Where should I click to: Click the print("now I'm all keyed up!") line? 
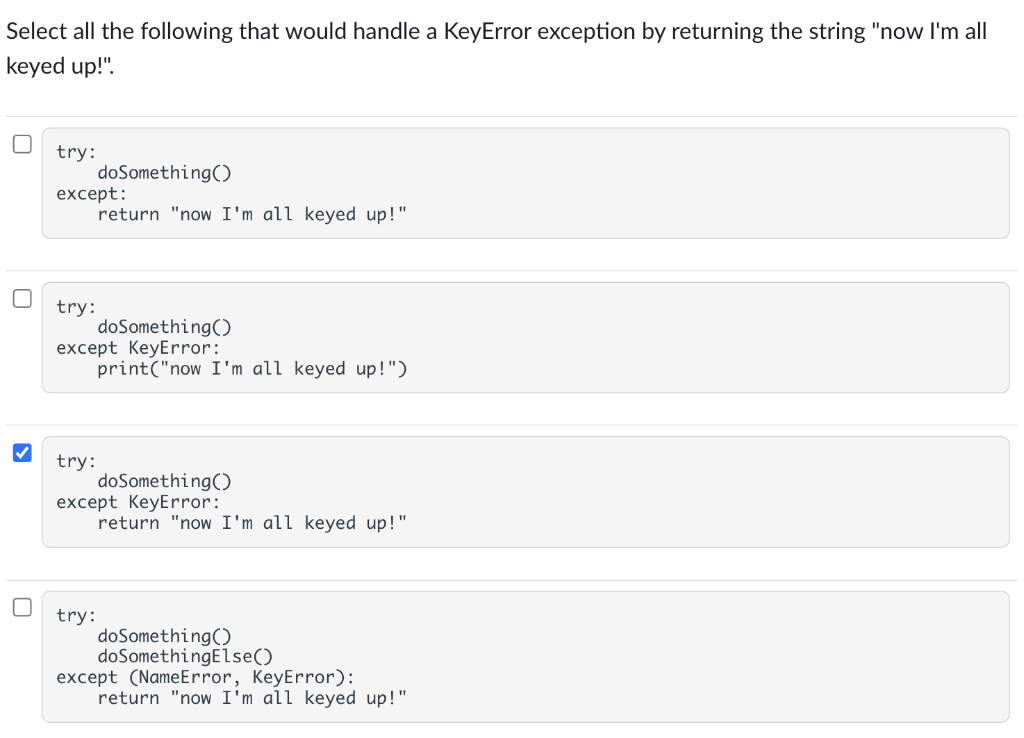252,369
